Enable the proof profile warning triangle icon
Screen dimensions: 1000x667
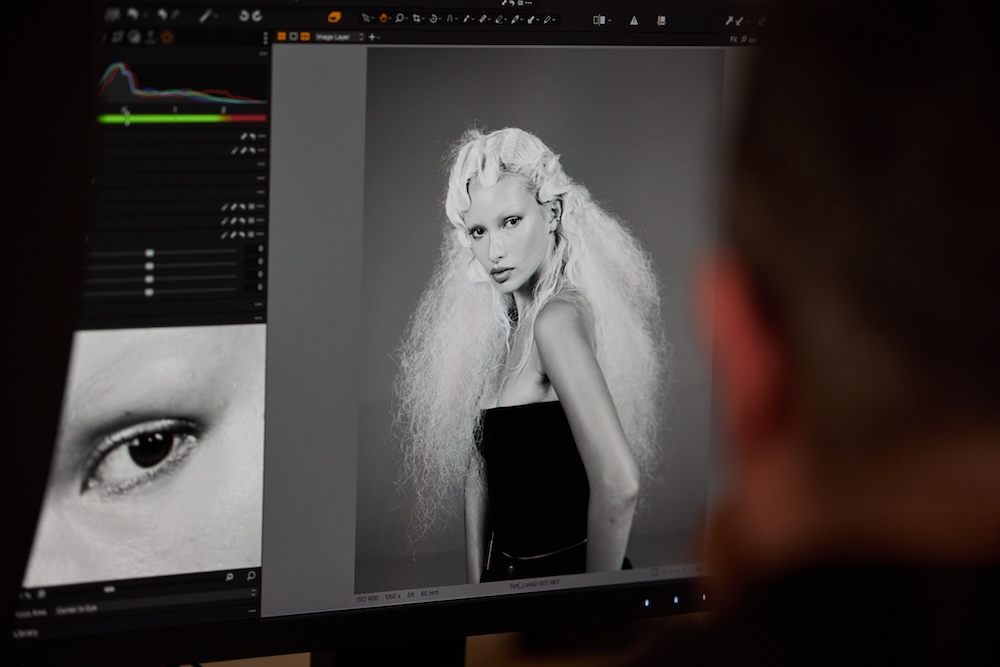click(x=634, y=18)
